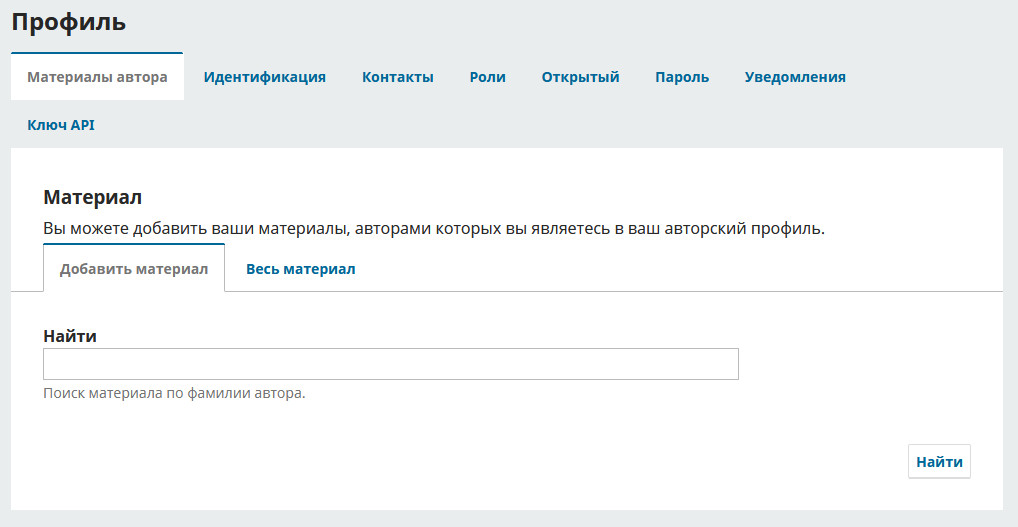Choose the Добавить материал sub-tab

tap(134, 269)
